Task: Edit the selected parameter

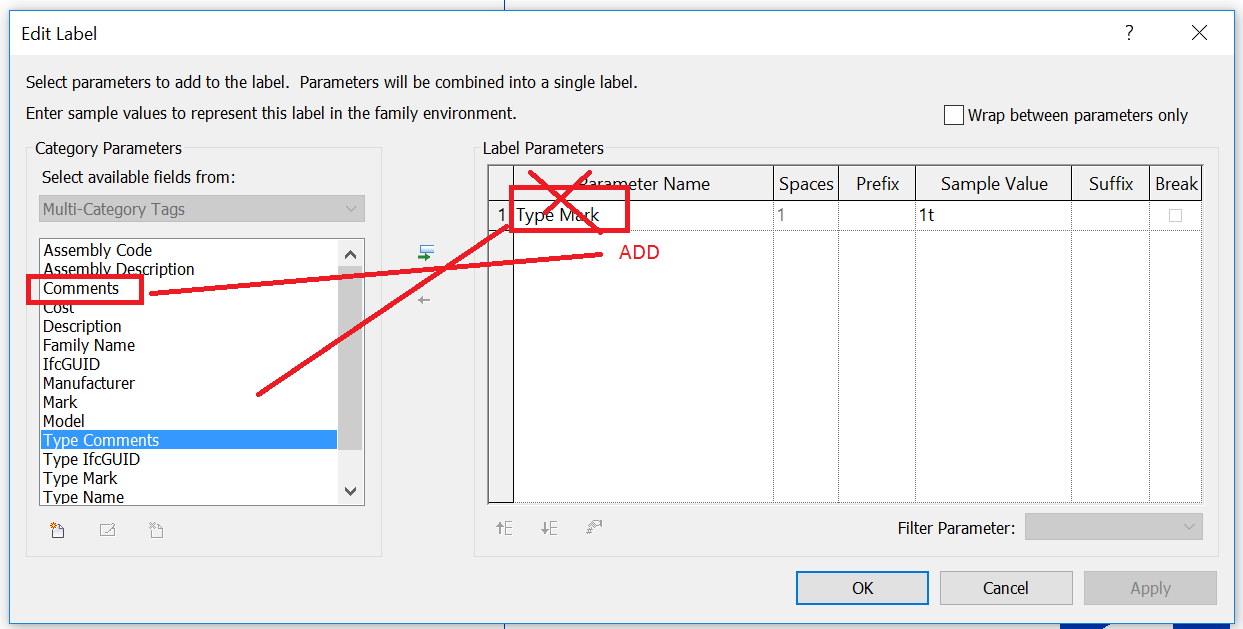Action: point(107,529)
